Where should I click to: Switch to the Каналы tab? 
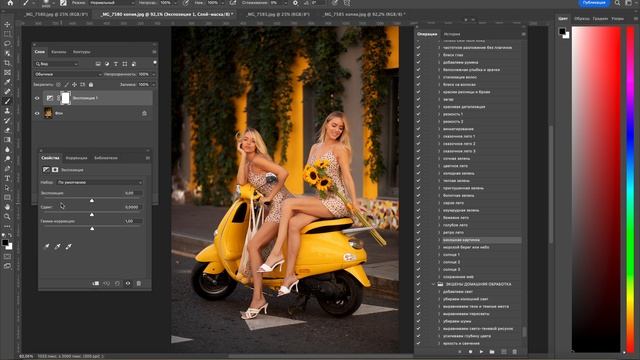(x=58, y=52)
